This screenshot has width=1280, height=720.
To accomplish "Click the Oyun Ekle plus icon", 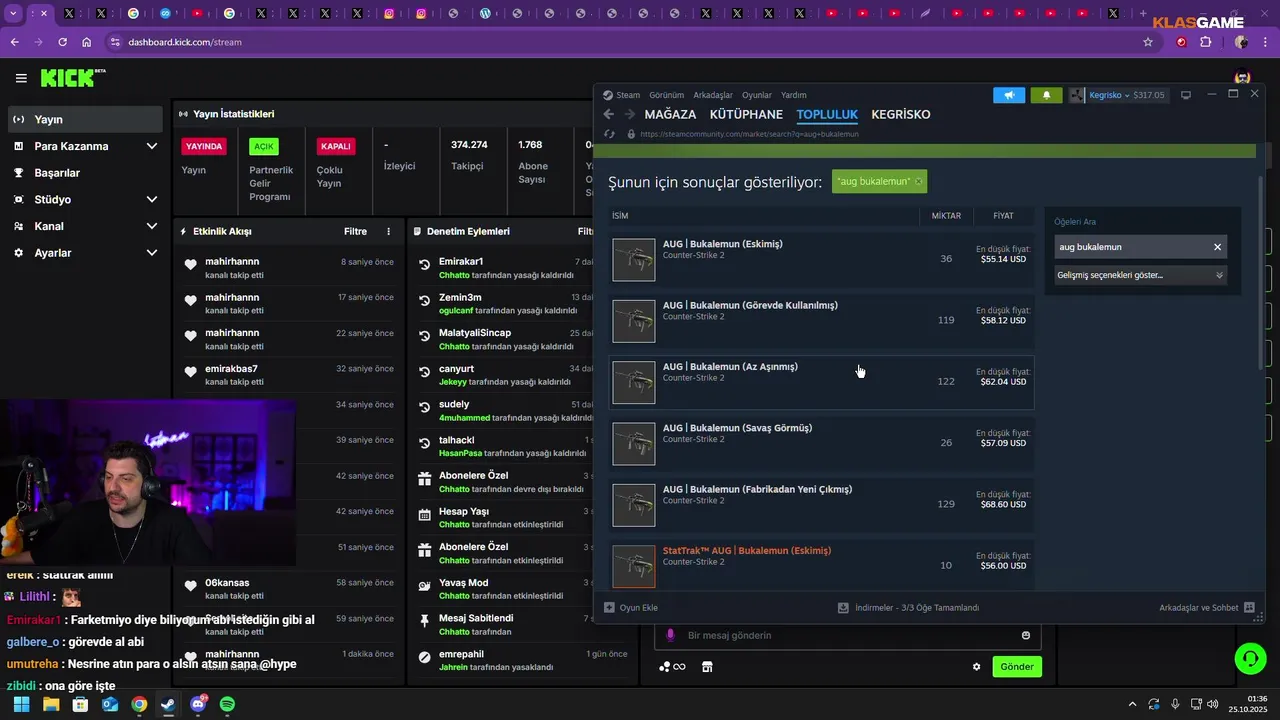I will (x=609, y=607).
